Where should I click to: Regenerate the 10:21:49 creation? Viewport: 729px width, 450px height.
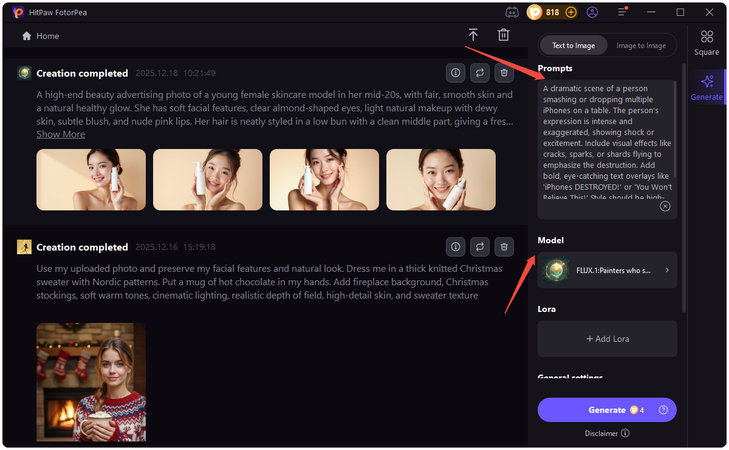(480, 73)
